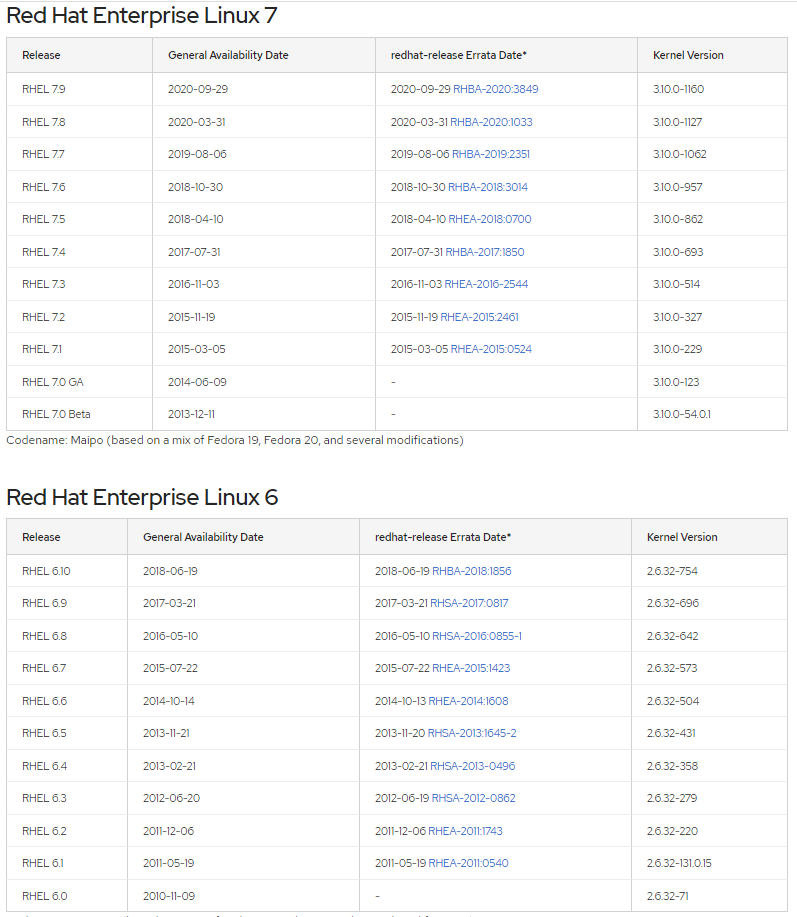Click kernel version 3.10.0-1160

[x=678, y=89]
